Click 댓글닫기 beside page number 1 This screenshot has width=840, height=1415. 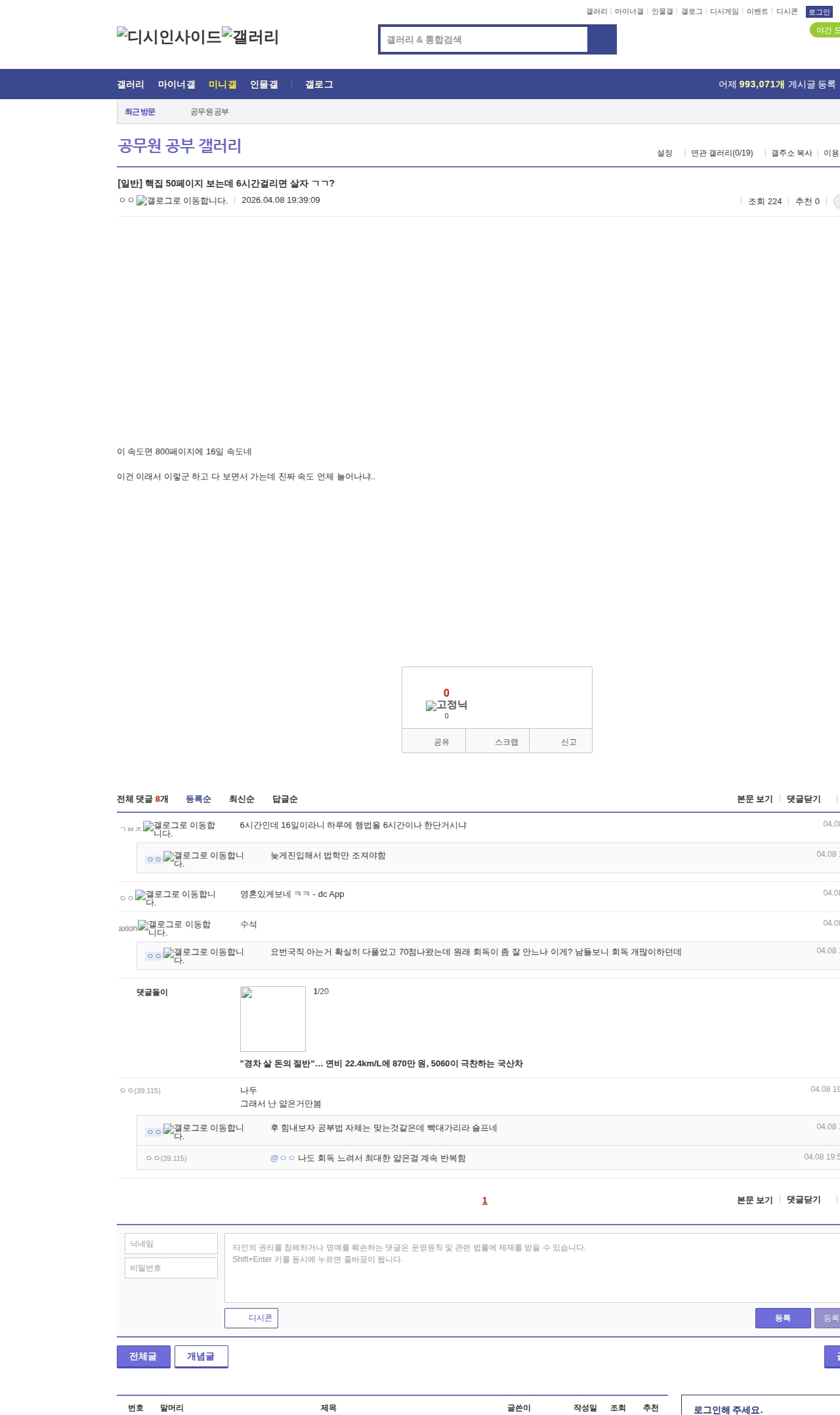[804, 1200]
